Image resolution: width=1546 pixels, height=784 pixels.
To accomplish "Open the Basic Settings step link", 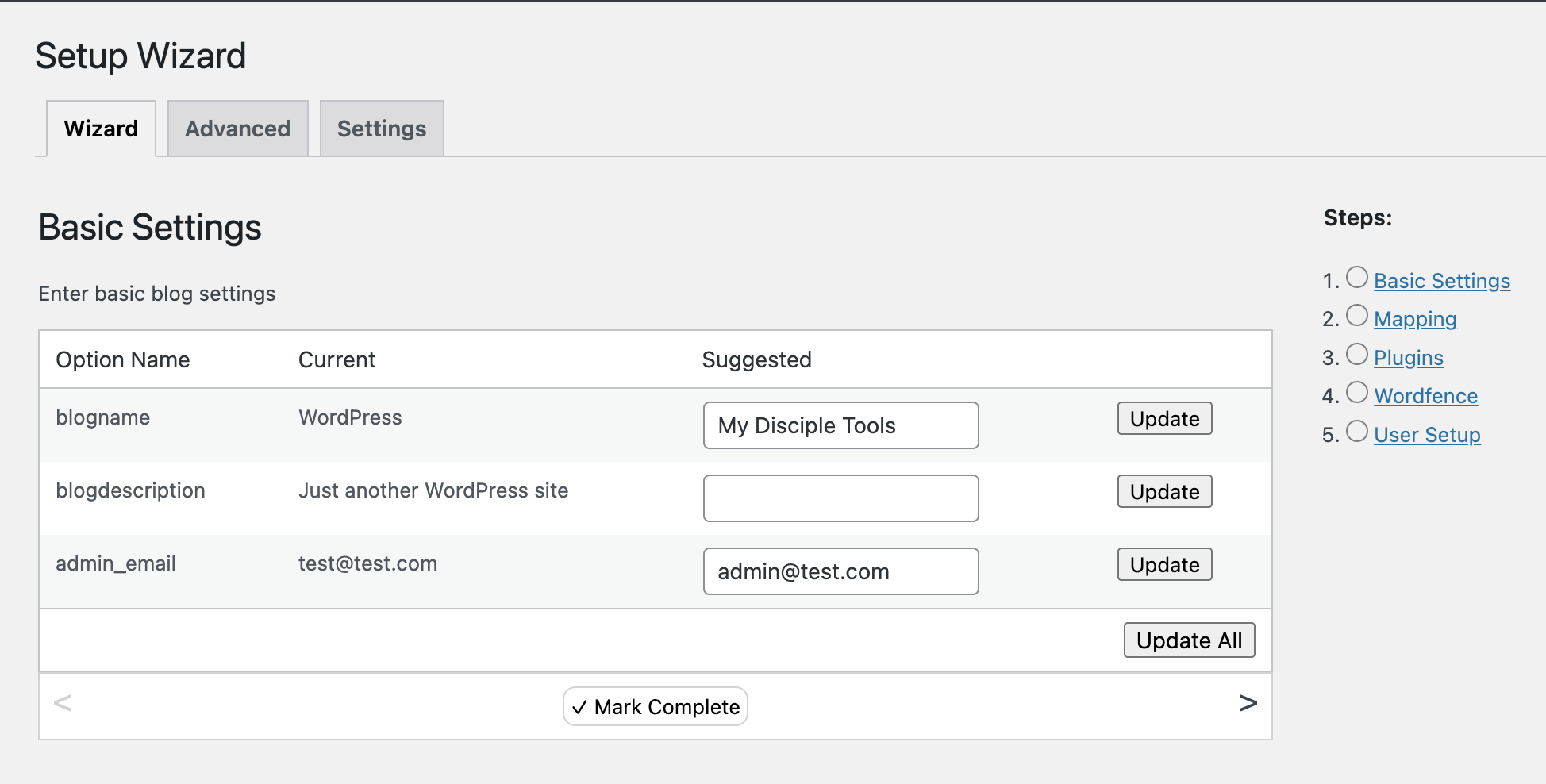I will (1442, 281).
